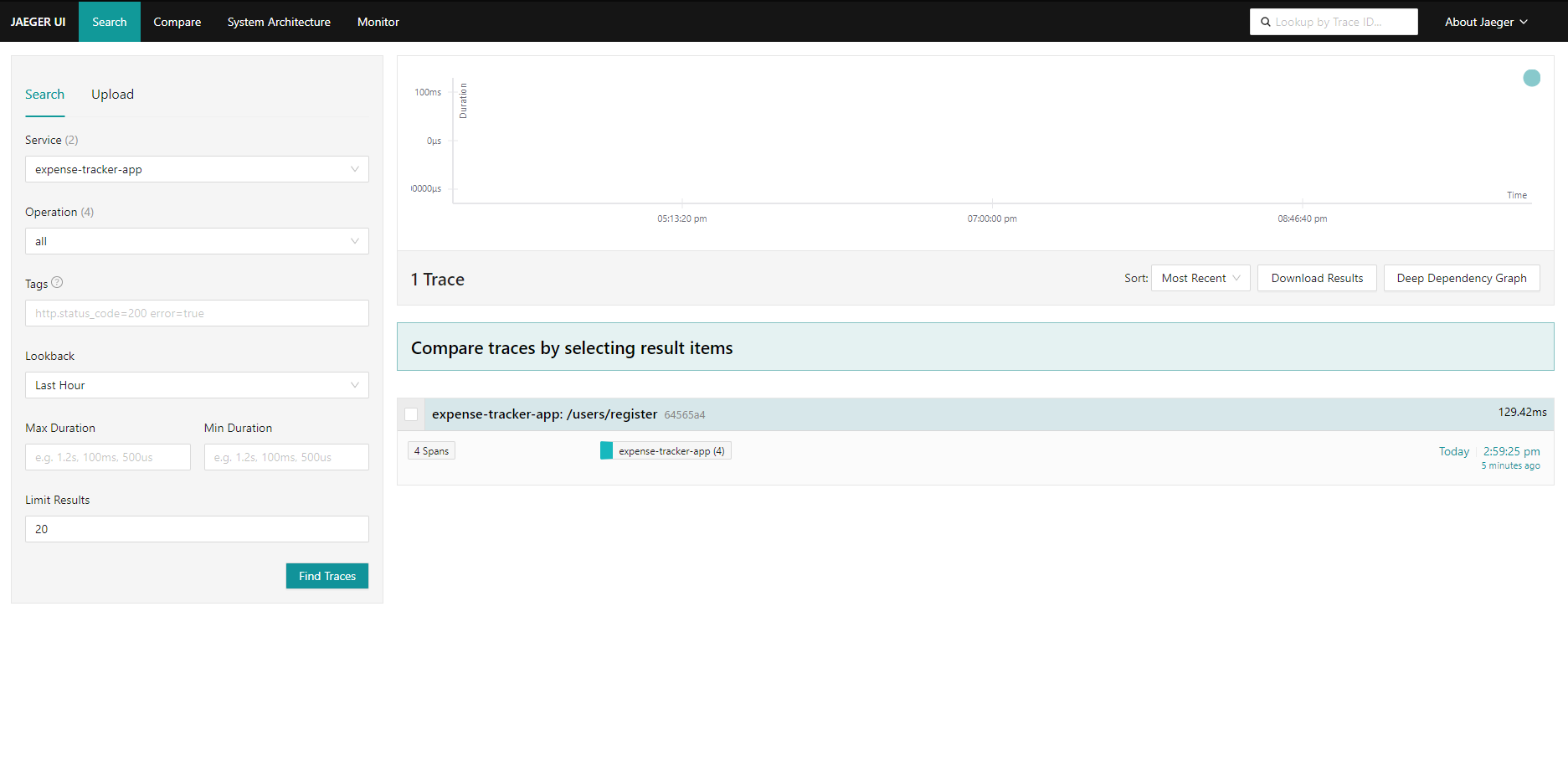Go to System Architecture in top navigation

279,22
